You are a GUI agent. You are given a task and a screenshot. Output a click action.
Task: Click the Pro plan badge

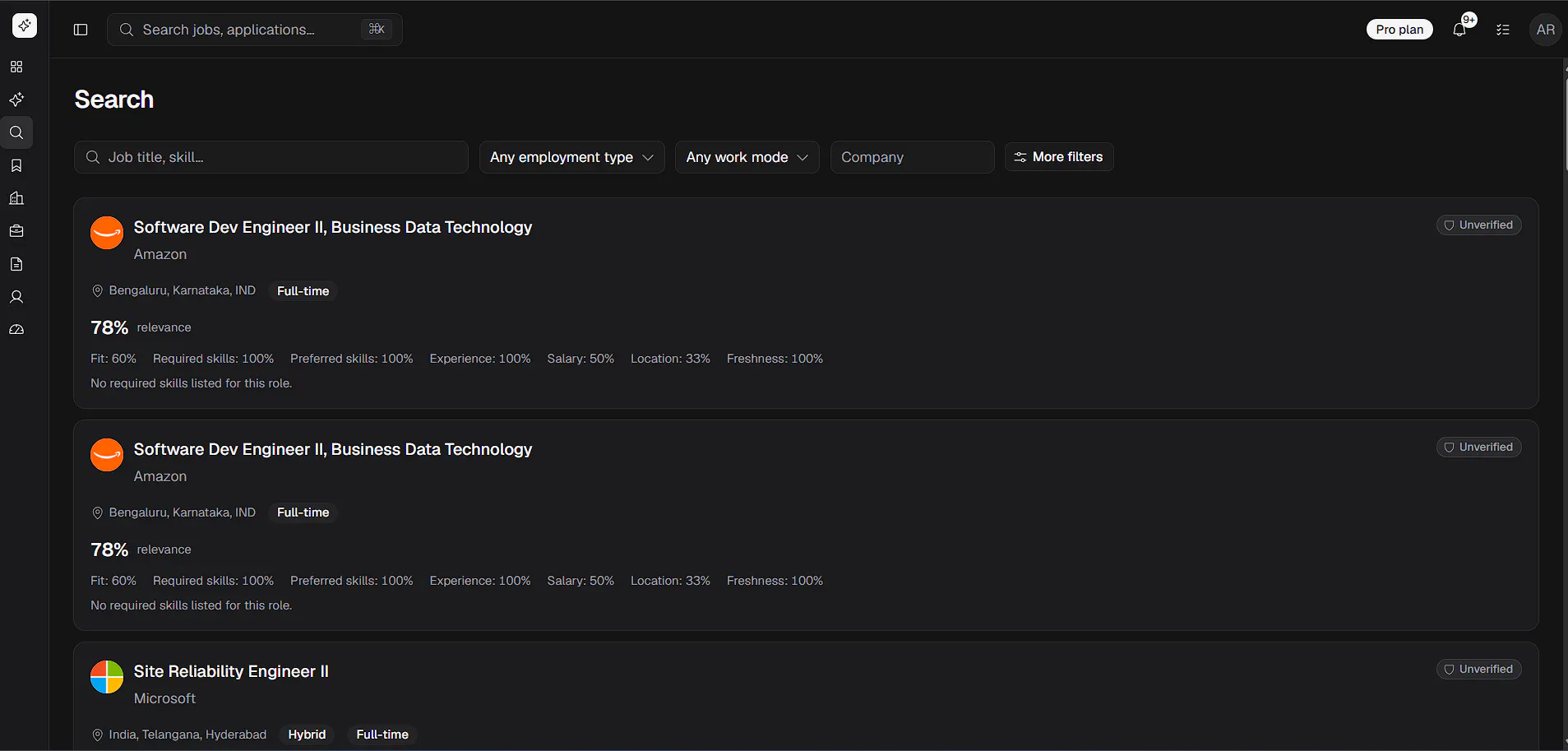(1399, 30)
